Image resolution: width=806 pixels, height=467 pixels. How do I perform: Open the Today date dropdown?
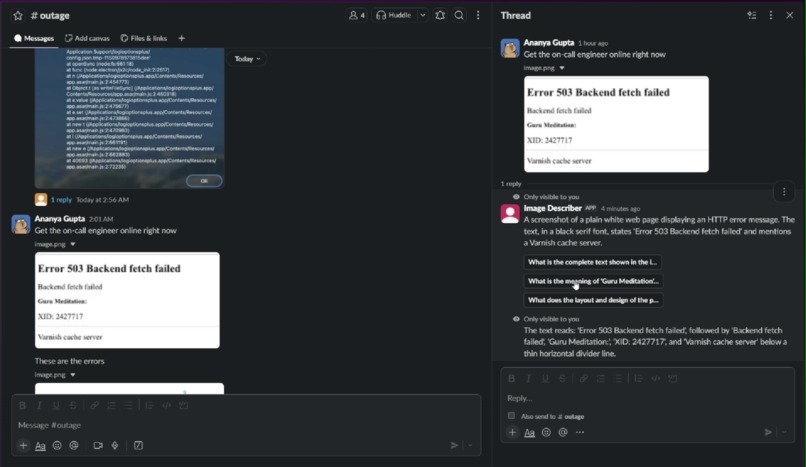[x=247, y=59]
